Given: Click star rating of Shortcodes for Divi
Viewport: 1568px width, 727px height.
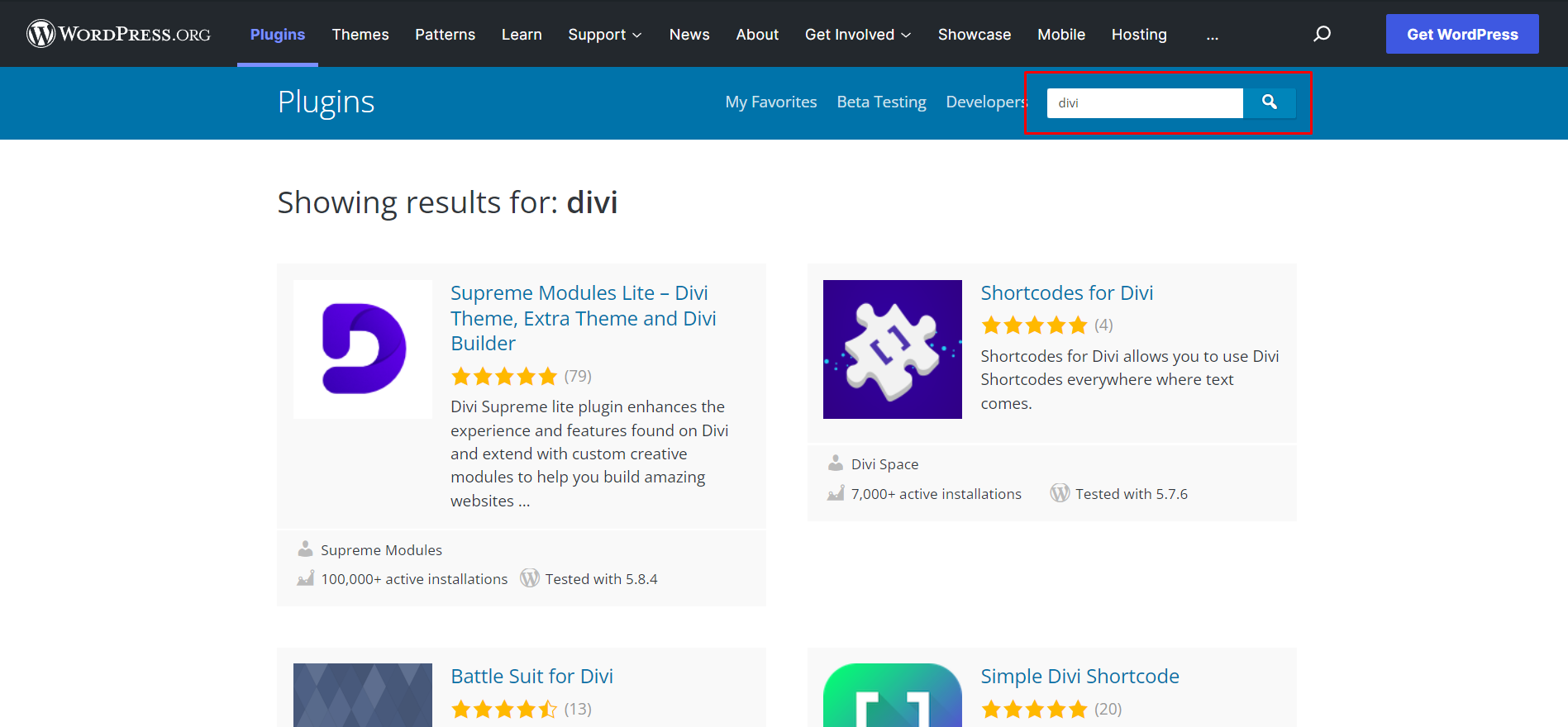Looking at the screenshot, I should coord(1034,325).
